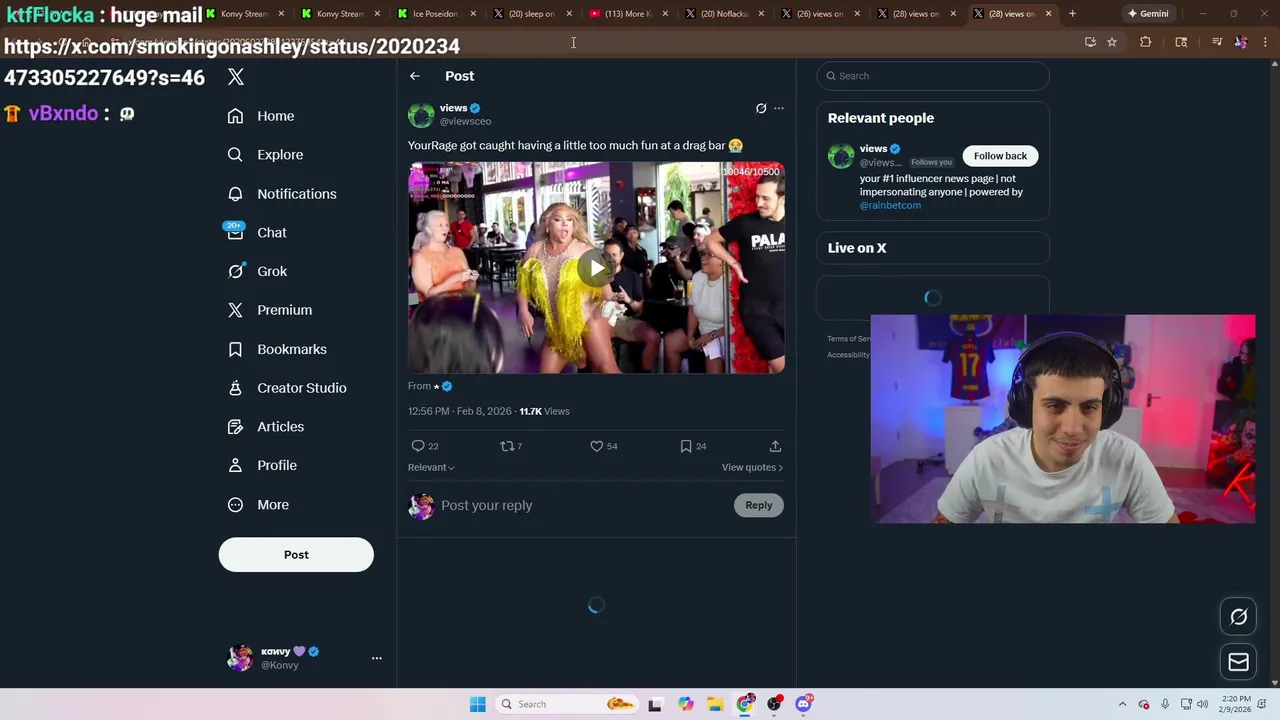Click the X logo in the sidebar
Viewport: 1280px width, 720px height.
coord(236,76)
